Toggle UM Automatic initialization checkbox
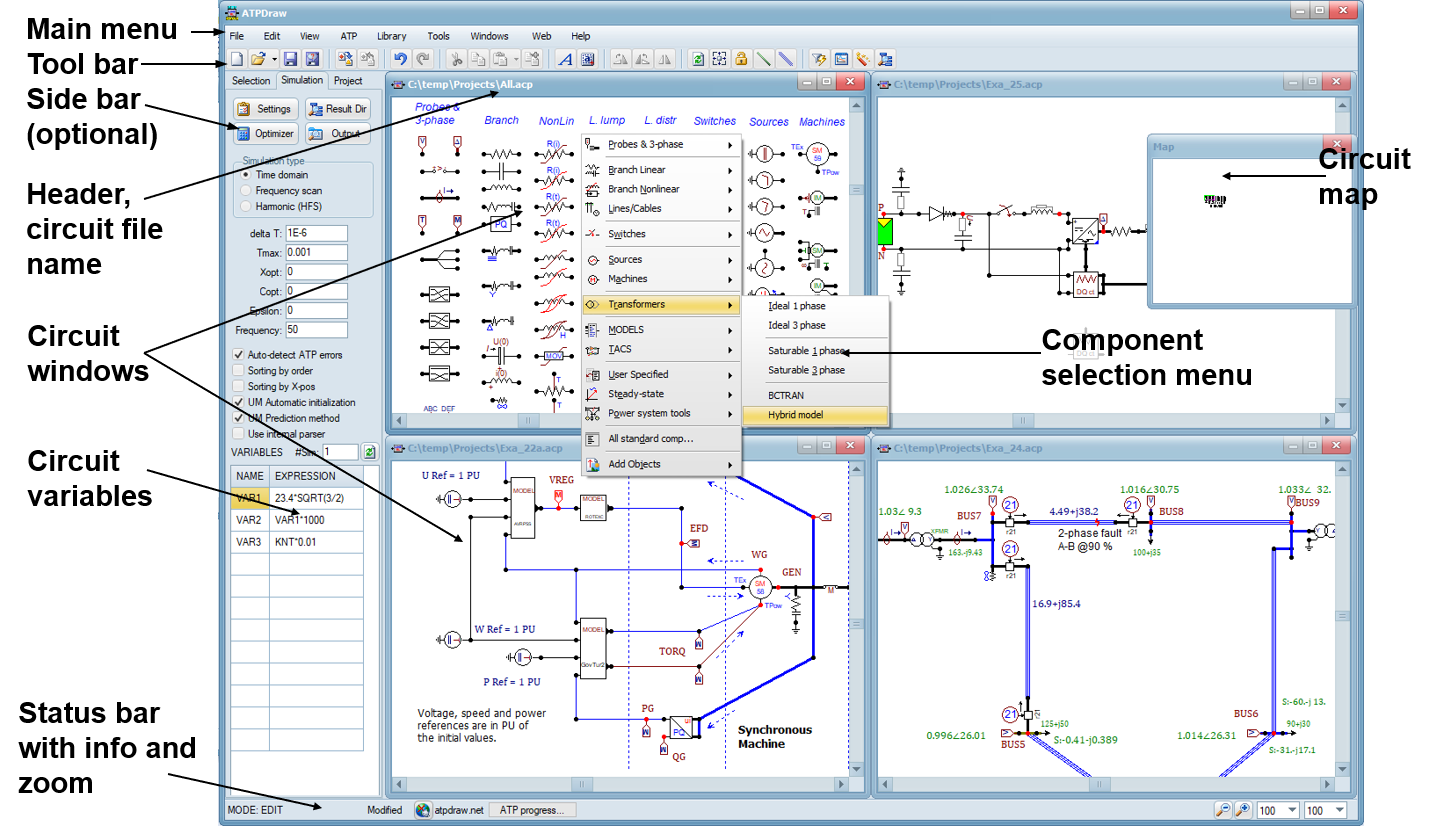Viewport: 1452px width, 826px height. coord(238,402)
